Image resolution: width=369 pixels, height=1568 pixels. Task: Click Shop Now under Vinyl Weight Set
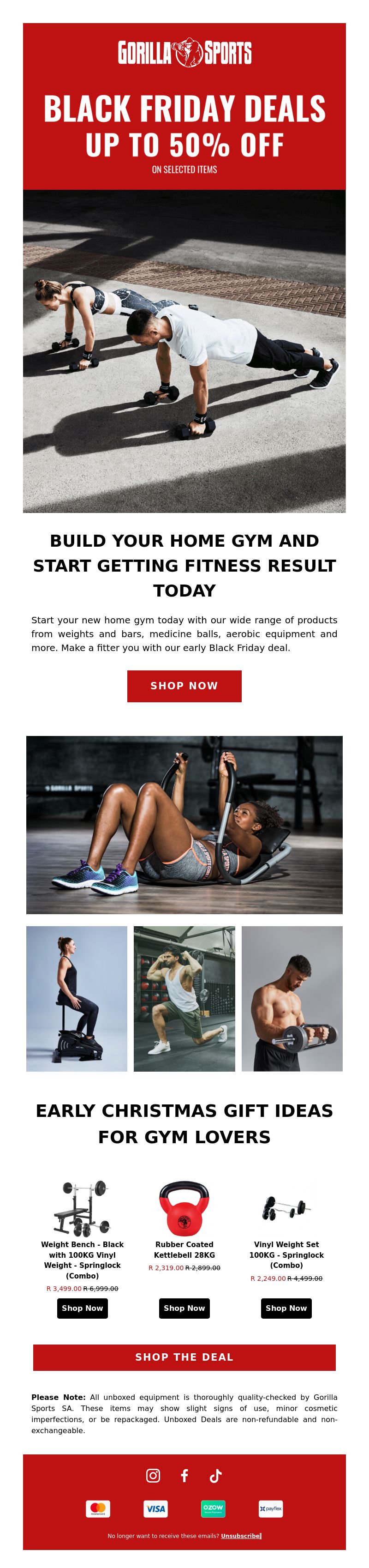[x=286, y=1308]
